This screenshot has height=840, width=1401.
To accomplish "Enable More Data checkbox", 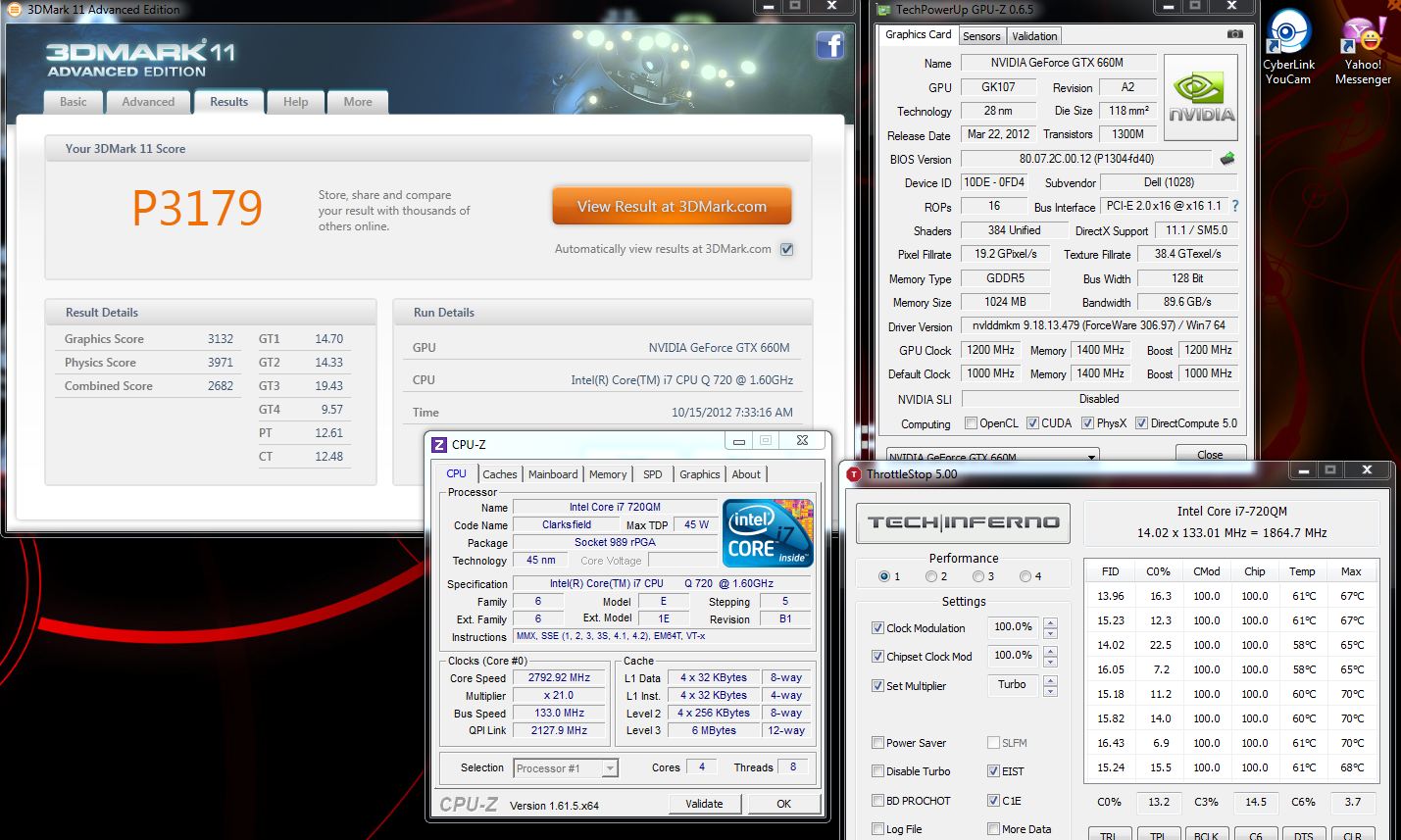I will (x=993, y=829).
